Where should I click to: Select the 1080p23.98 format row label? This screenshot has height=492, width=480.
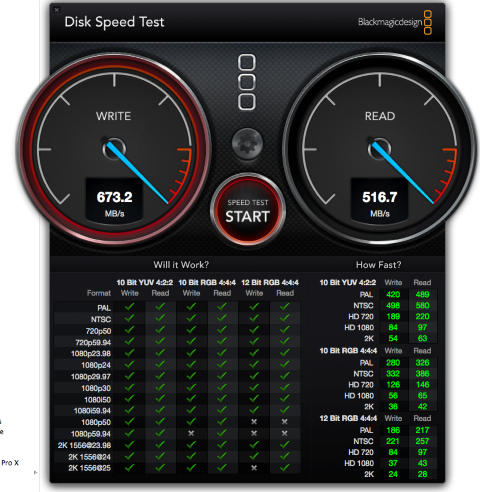tap(91, 353)
